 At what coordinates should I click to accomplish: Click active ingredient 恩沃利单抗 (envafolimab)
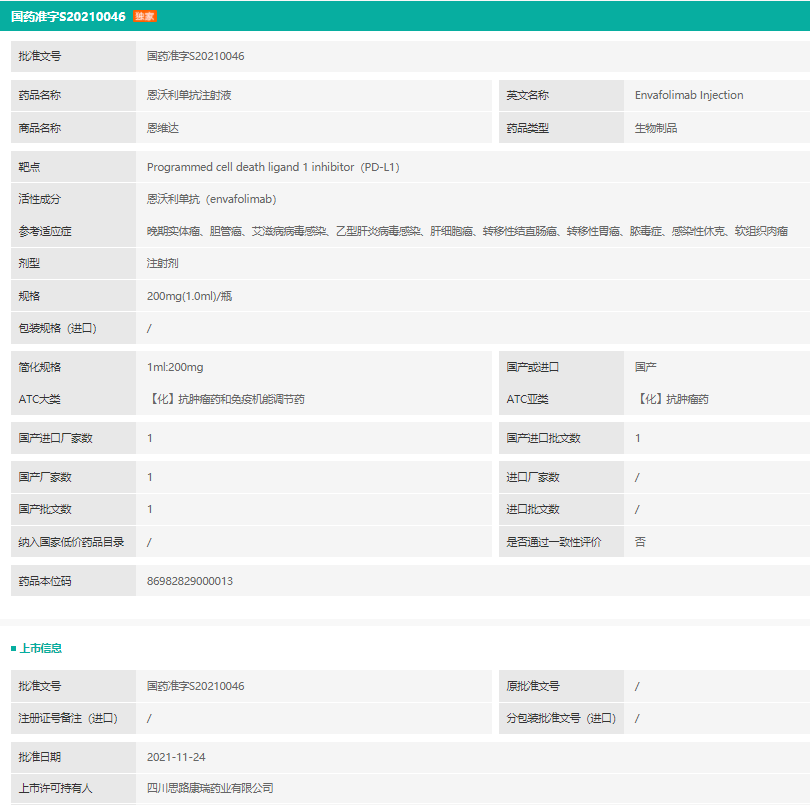click(x=211, y=199)
